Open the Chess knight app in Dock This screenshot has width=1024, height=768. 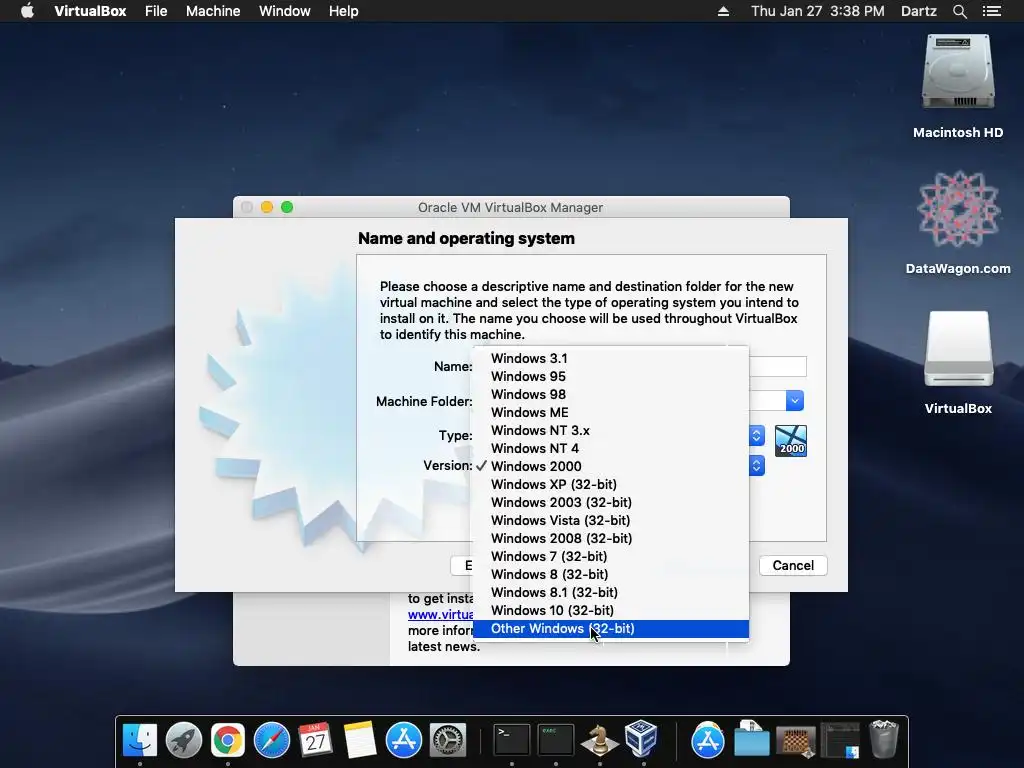pos(600,740)
